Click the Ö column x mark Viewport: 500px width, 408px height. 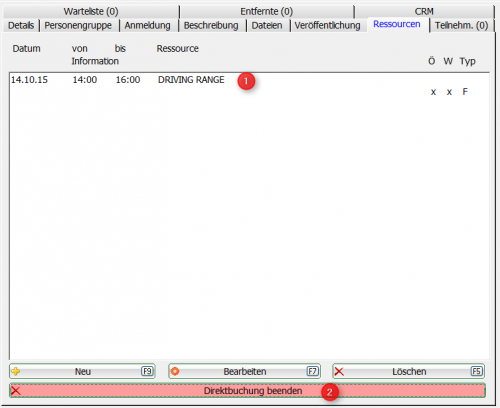433,92
